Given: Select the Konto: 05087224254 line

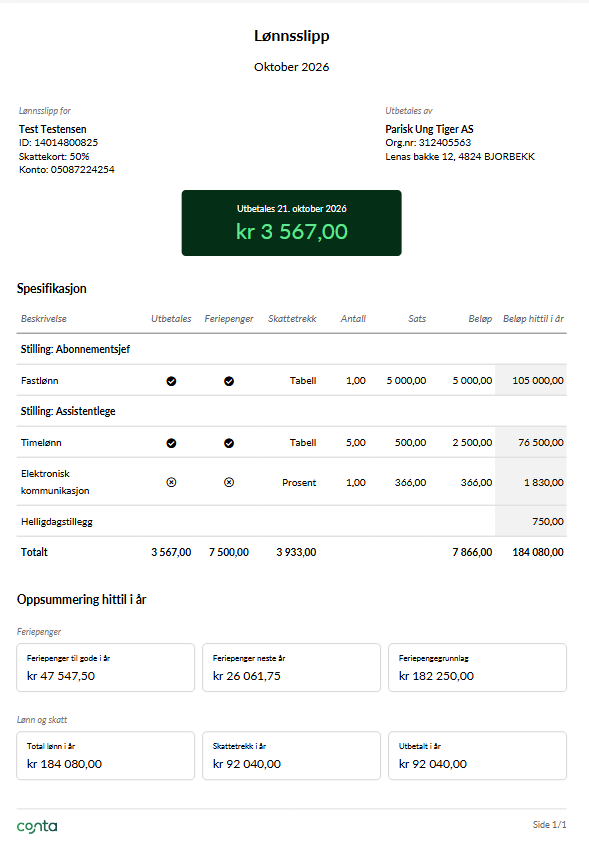Looking at the screenshot, I should [67, 169].
